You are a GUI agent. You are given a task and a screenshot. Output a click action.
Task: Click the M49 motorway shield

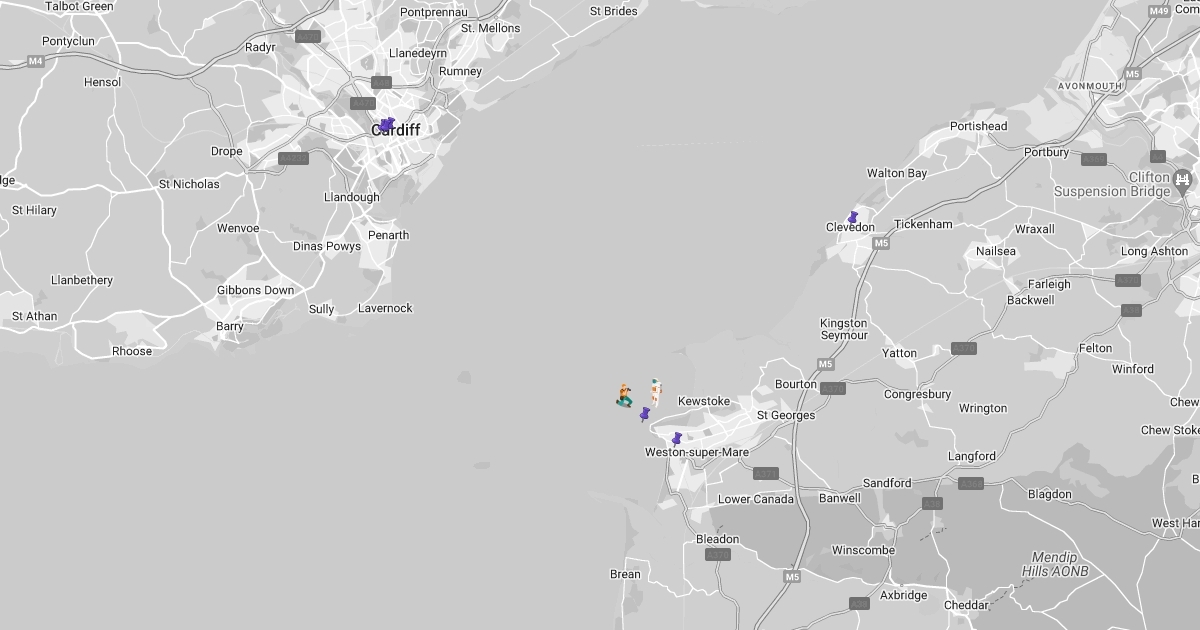point(1158,11)
